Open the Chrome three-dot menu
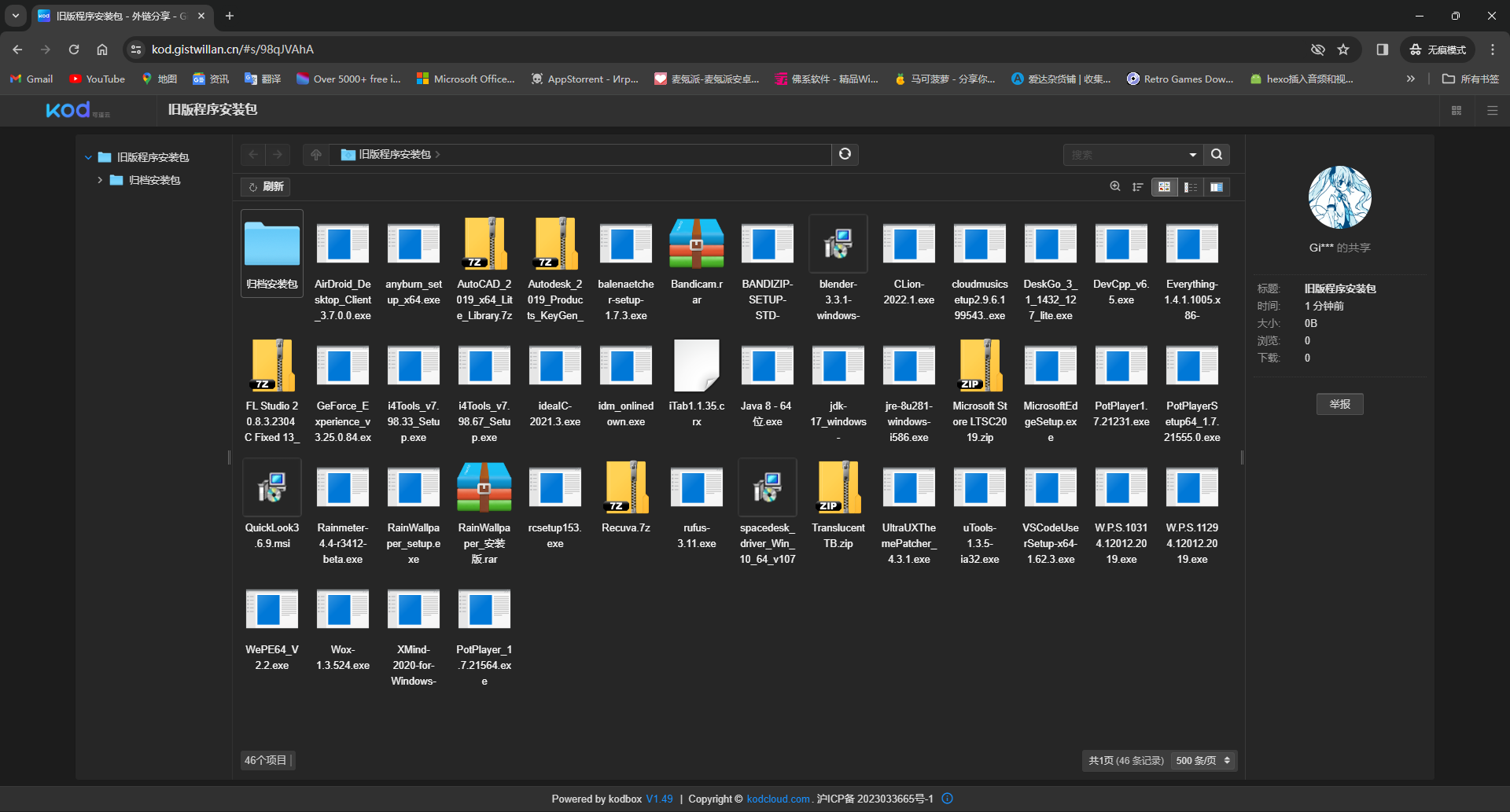This screenshot has width=1510, height=812. (1492, 49)
